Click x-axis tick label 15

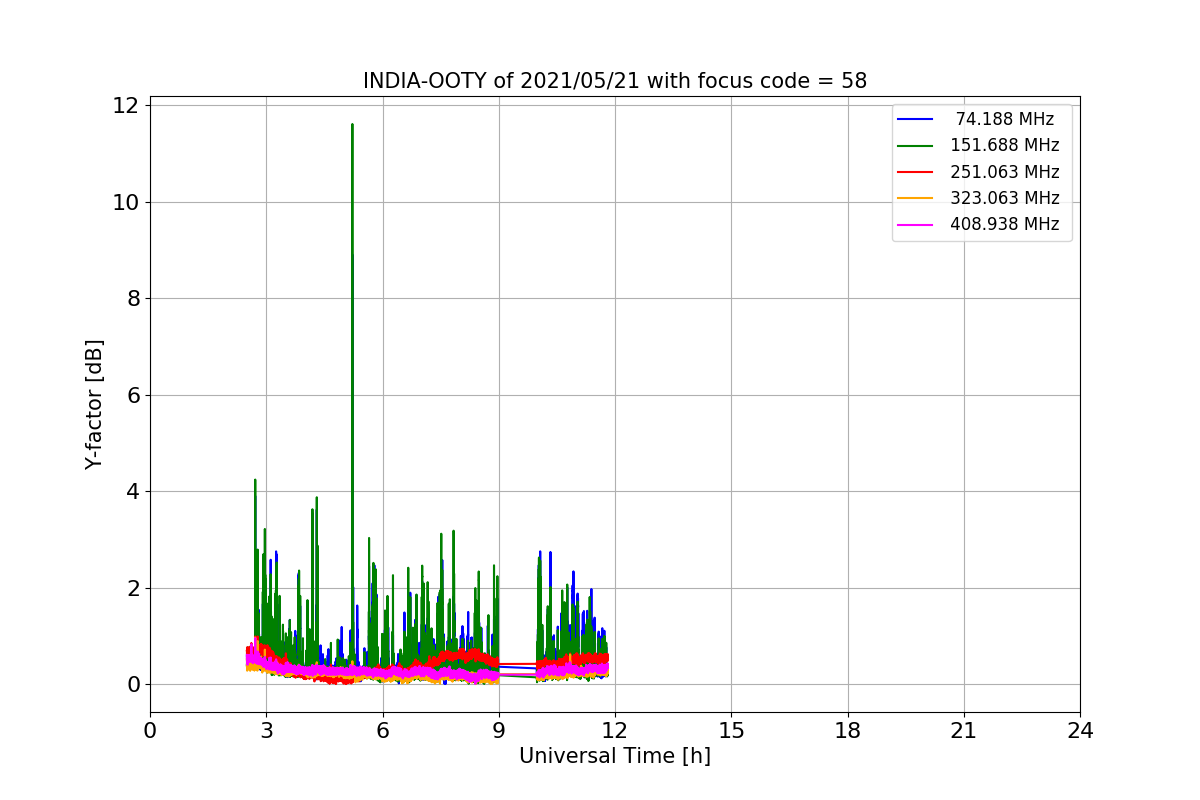[731, 731]
